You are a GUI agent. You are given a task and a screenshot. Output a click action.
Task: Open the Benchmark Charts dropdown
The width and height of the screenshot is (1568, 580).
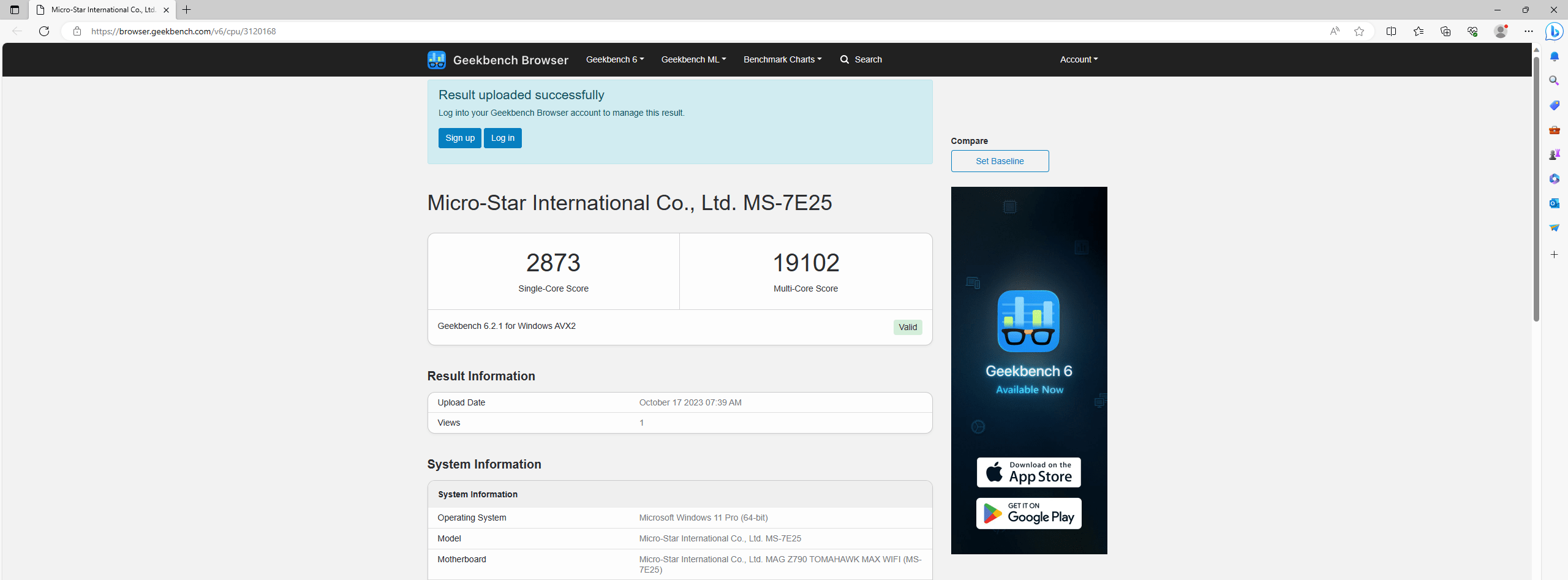point(782,59)
